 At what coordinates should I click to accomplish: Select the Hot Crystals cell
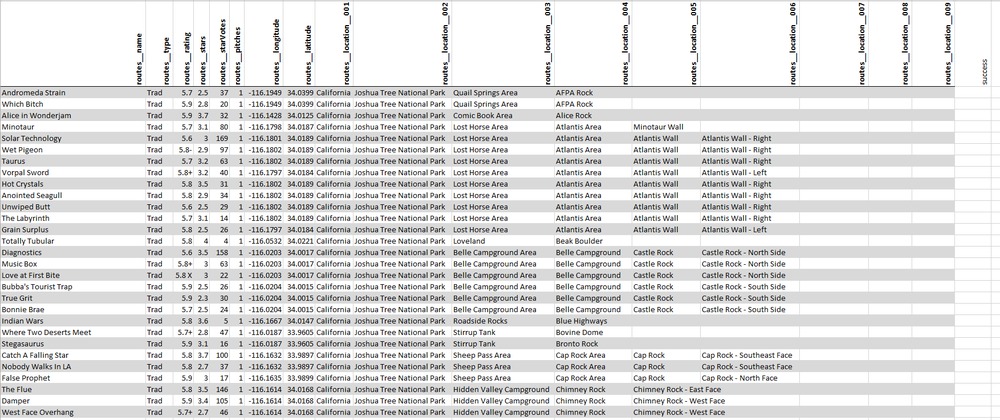point(73,184)
